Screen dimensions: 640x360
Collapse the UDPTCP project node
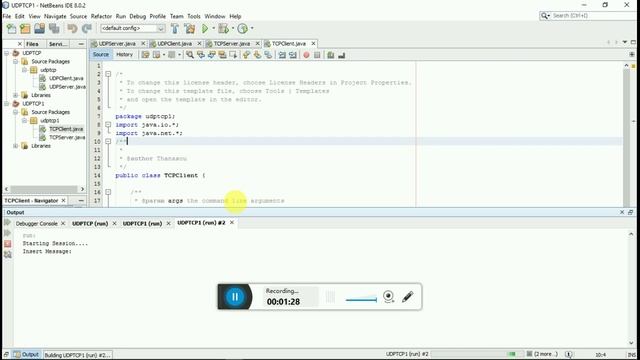click(7, 53)
